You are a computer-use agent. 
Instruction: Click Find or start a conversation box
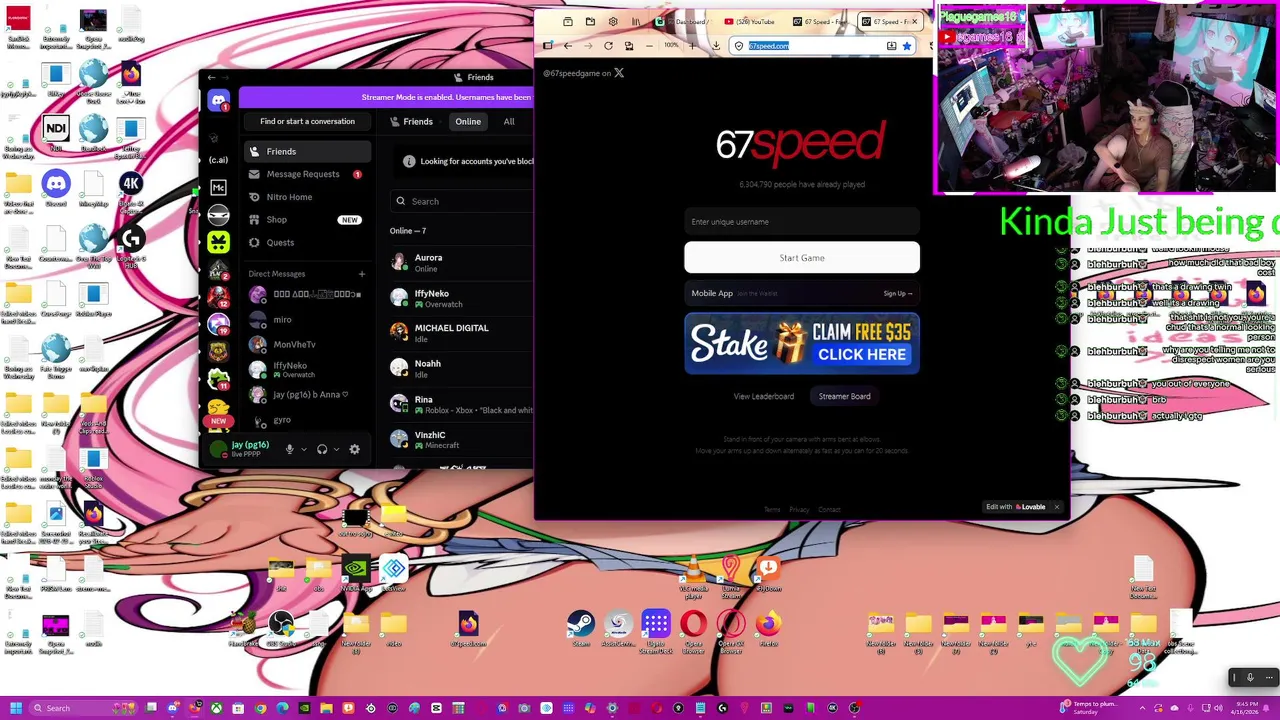click(x=307, y=121)
